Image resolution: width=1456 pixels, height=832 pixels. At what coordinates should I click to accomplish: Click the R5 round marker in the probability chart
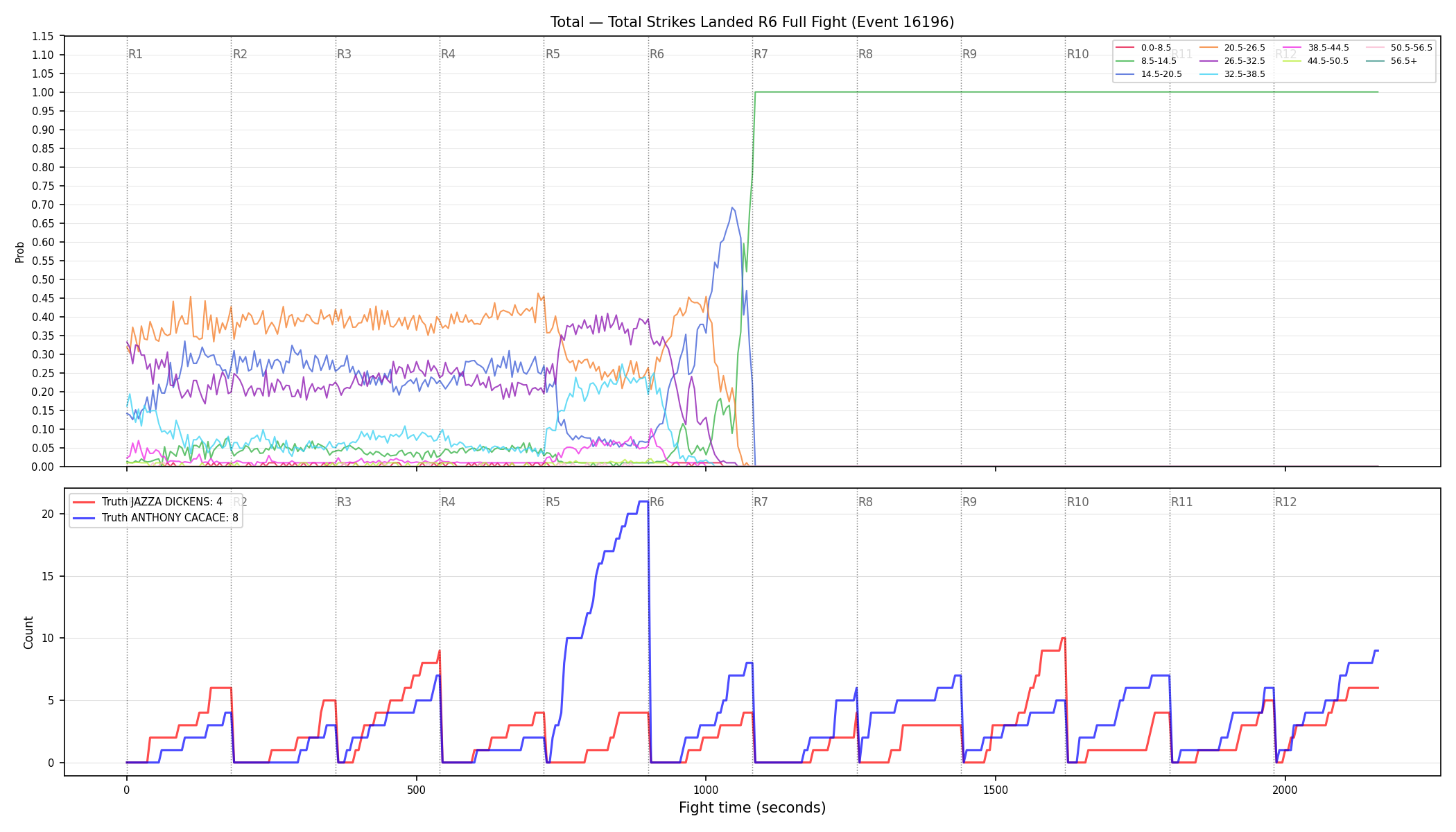point(553,54)
